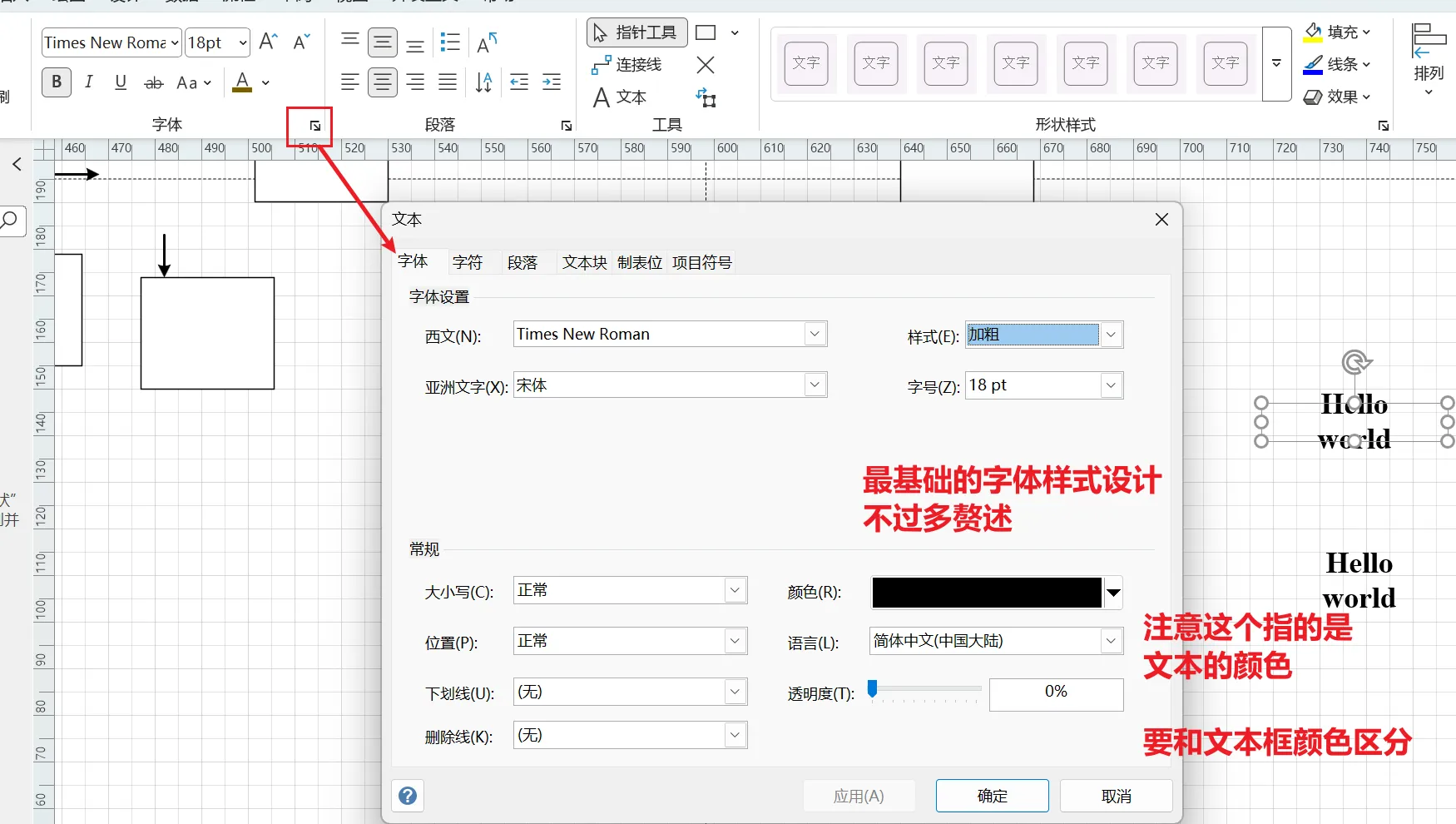Activate the 连接线 connector tool

(x=627, y=64)
